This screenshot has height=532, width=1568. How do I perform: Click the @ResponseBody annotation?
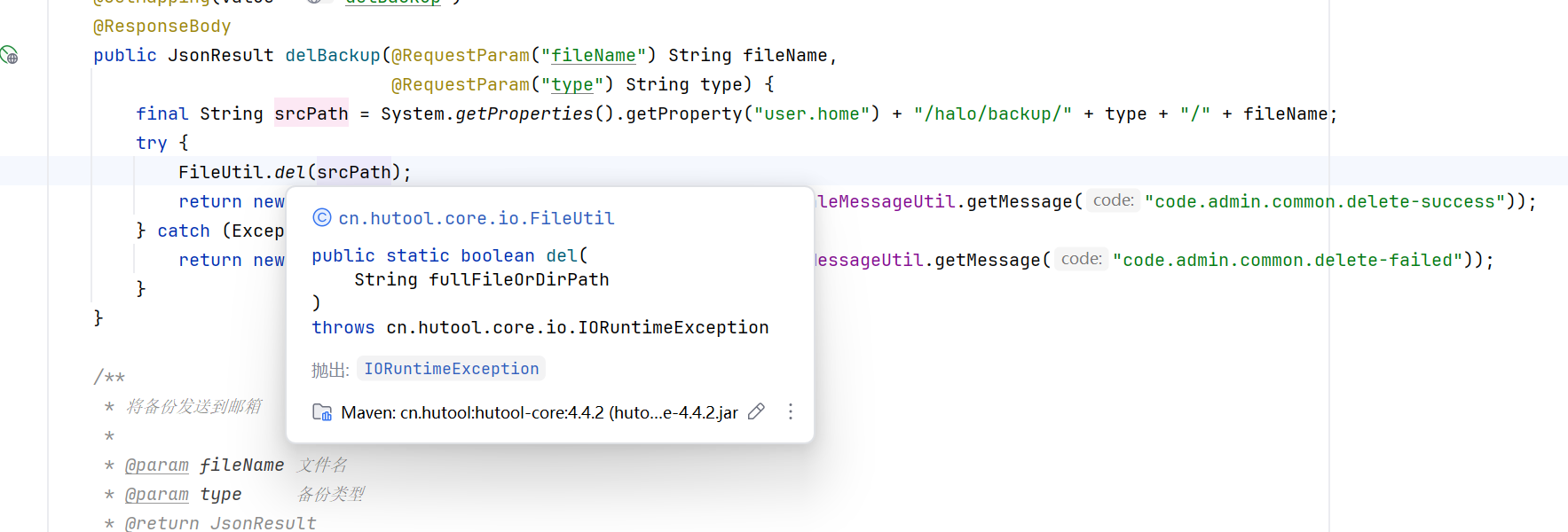pos(162,27)
